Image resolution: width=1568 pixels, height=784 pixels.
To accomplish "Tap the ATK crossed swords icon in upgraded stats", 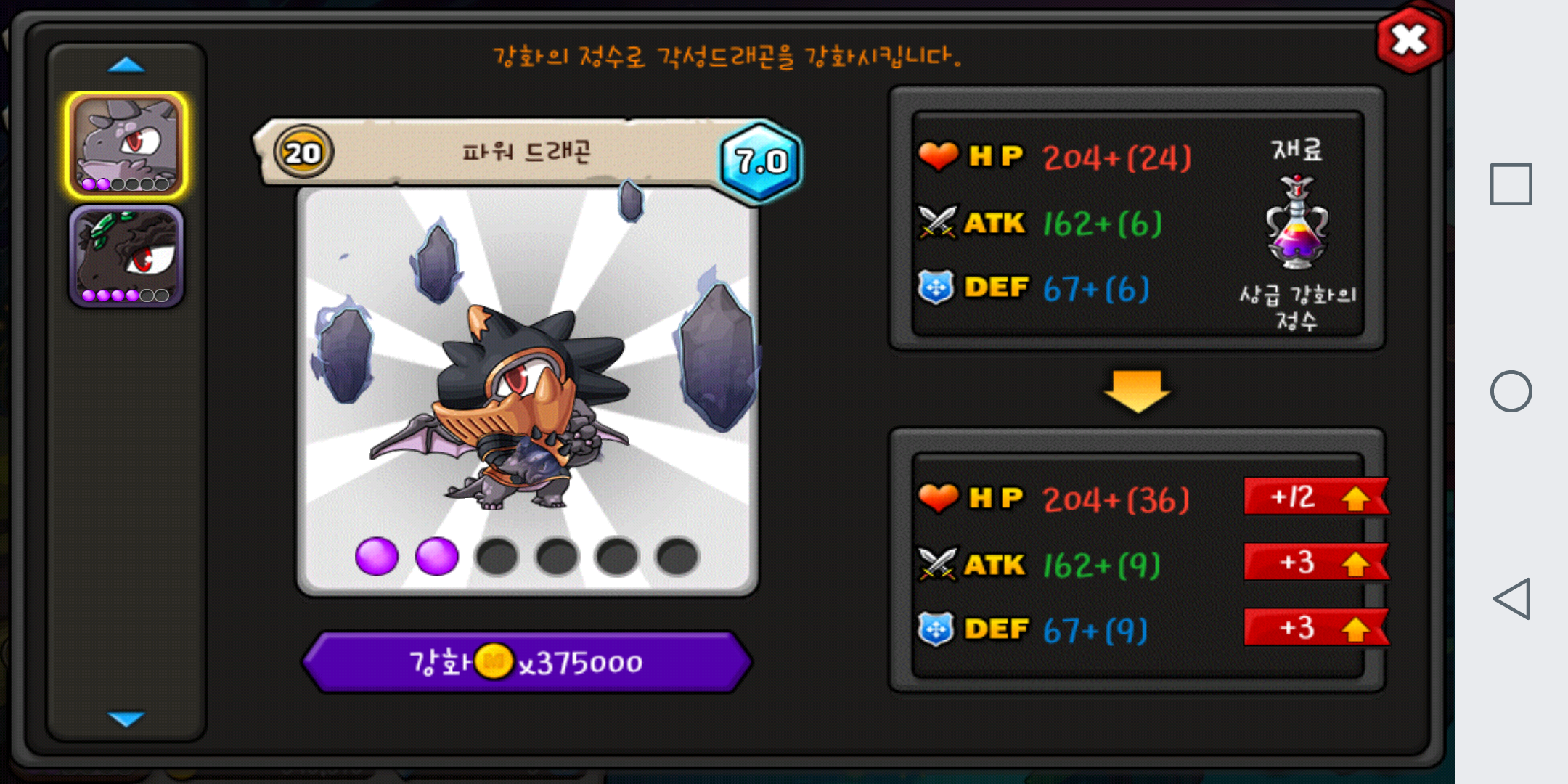I will coord(937,564).
